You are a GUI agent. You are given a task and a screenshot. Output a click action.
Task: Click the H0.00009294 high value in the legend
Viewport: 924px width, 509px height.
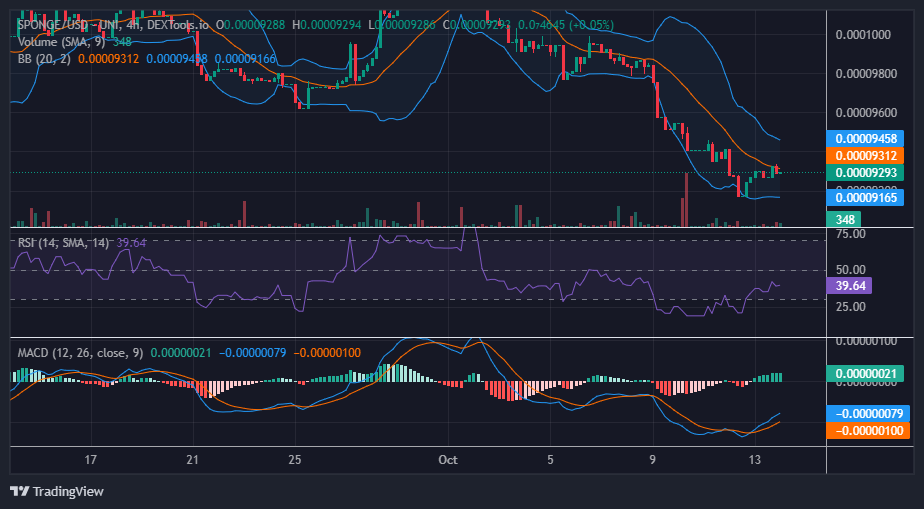pos(326,25)
